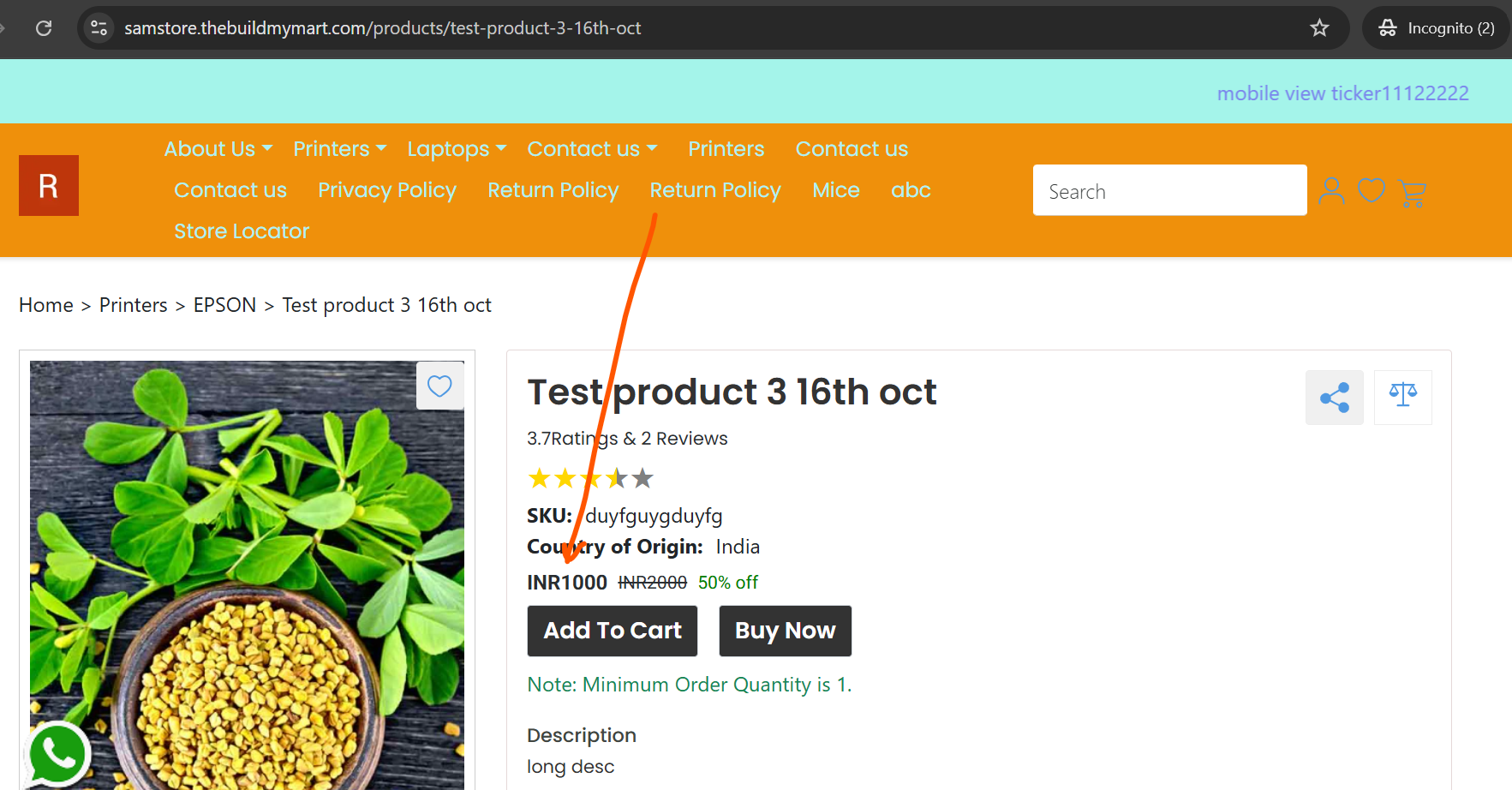This screenshot has height=790, width=1512.
Task: Expand the Laptops dropdown menu
Action: pyautogui.click(x=457, y=149)
